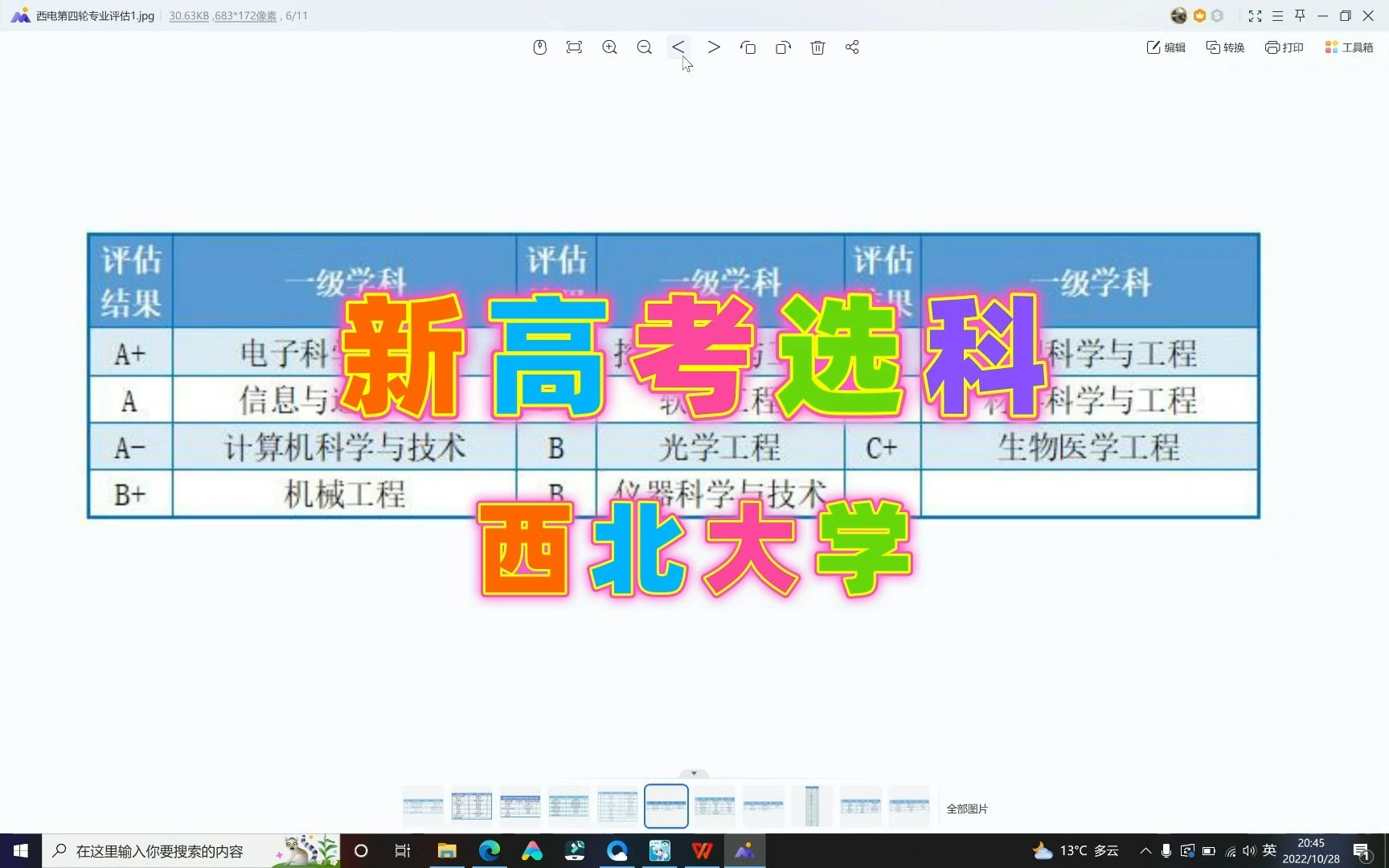Click 计算机科学与技术 cell in table
Image resolution: width=1389 pixels, height=868 pixels.
pos(345,447)
